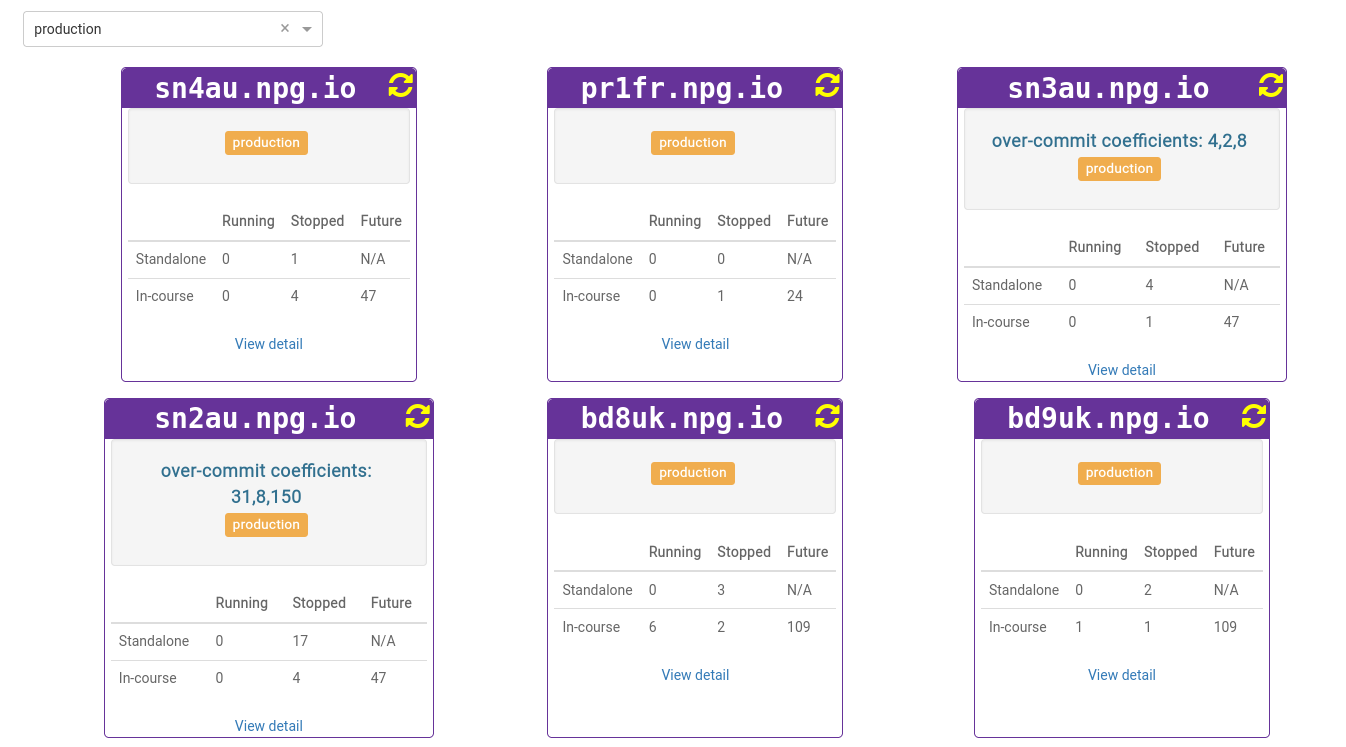Open View detail for sn4au.npg.io
1346x747 pixels.
(269, 344)
